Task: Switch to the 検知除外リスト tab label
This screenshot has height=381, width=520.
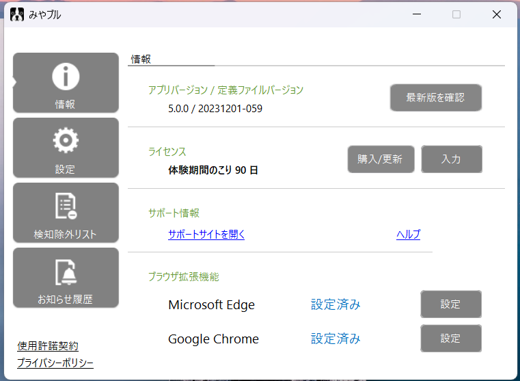Action: [65, 234]
